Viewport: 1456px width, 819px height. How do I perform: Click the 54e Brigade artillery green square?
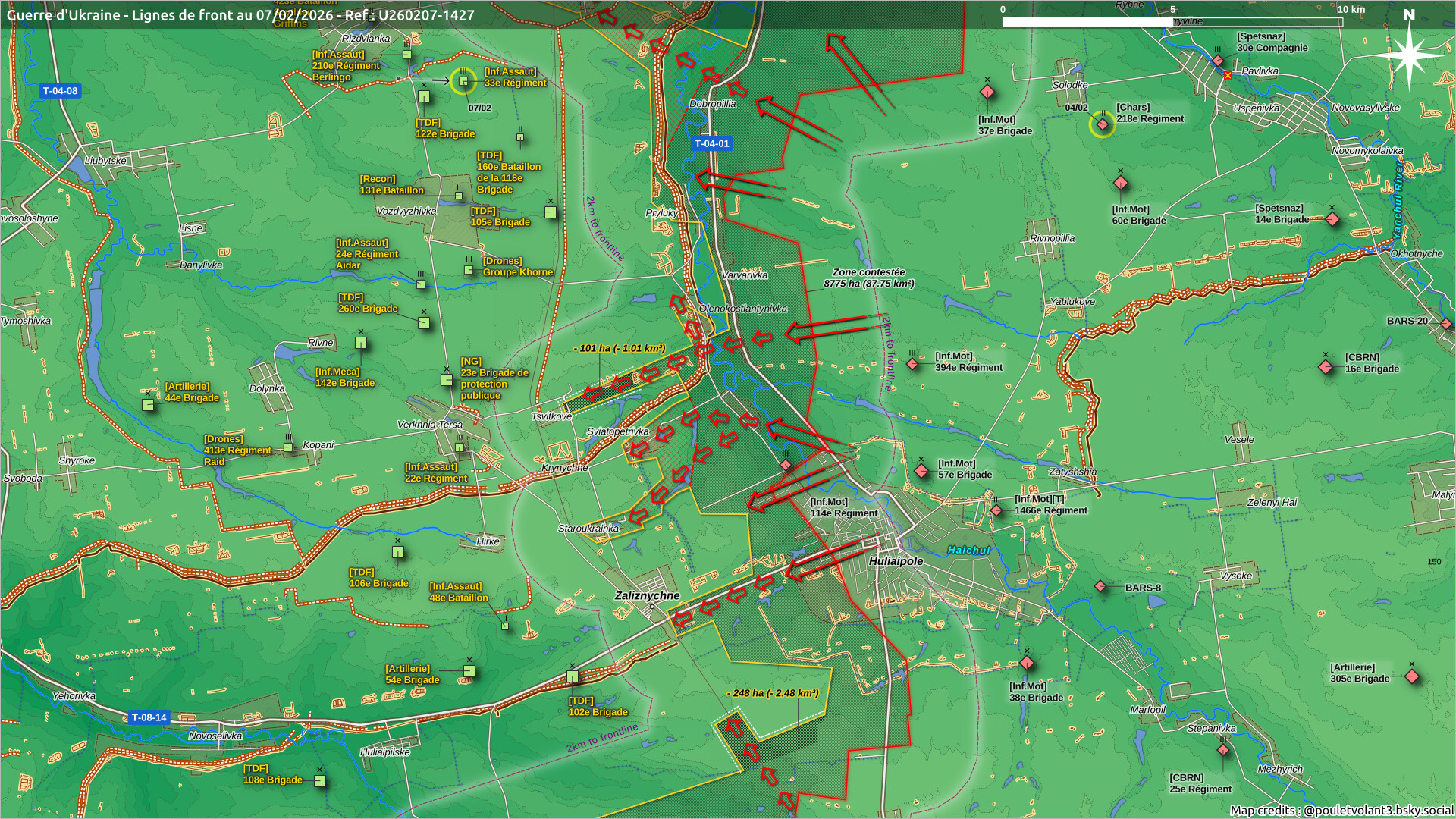click(x=469, y=671)
